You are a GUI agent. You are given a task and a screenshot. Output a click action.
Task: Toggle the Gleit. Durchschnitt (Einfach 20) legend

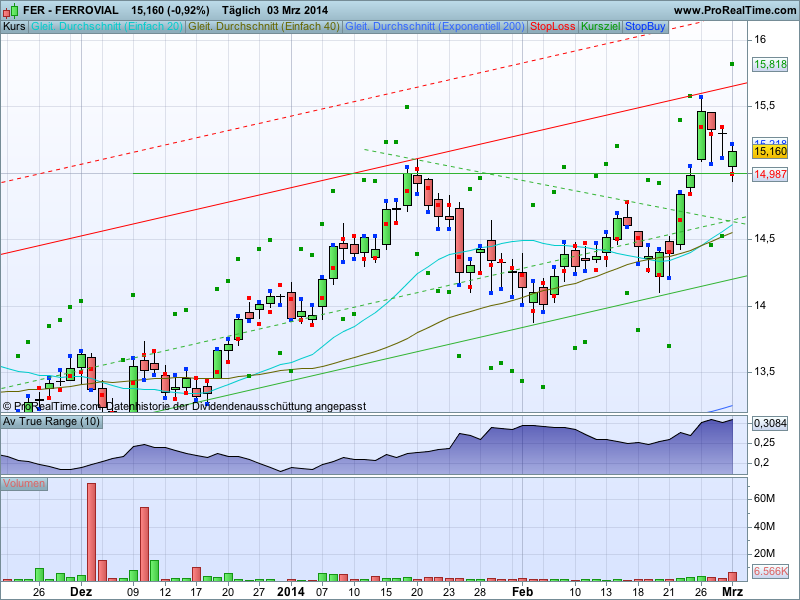click(107, 25)
